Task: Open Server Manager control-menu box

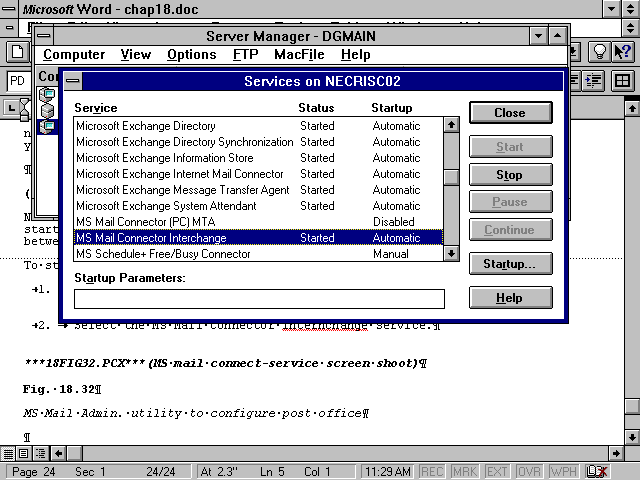Action: [44, 36]
